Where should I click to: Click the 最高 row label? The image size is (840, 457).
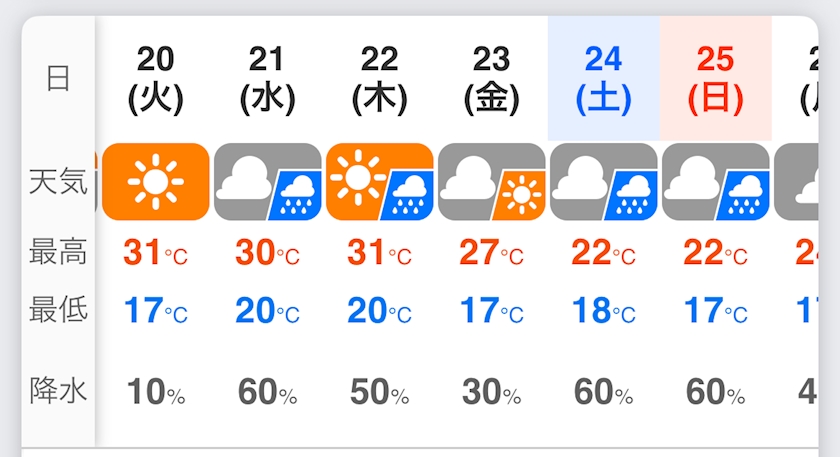click(x=58, y=252)
